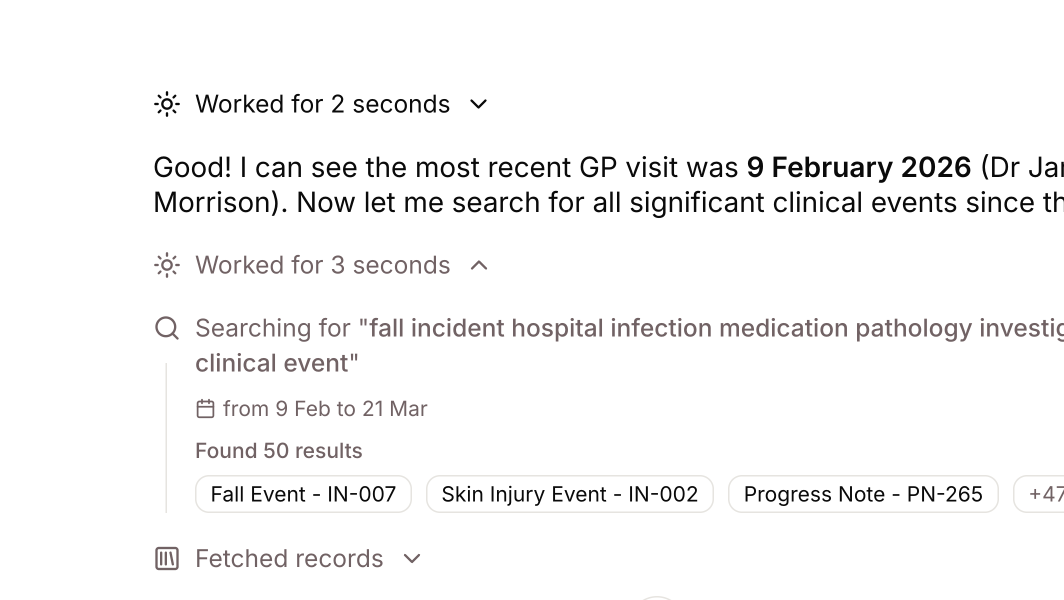Image resolution: width=1064 pixels, height=600 pixels.
Task: Expand the Fetched records chevron
Action: (x=412, y=559)
